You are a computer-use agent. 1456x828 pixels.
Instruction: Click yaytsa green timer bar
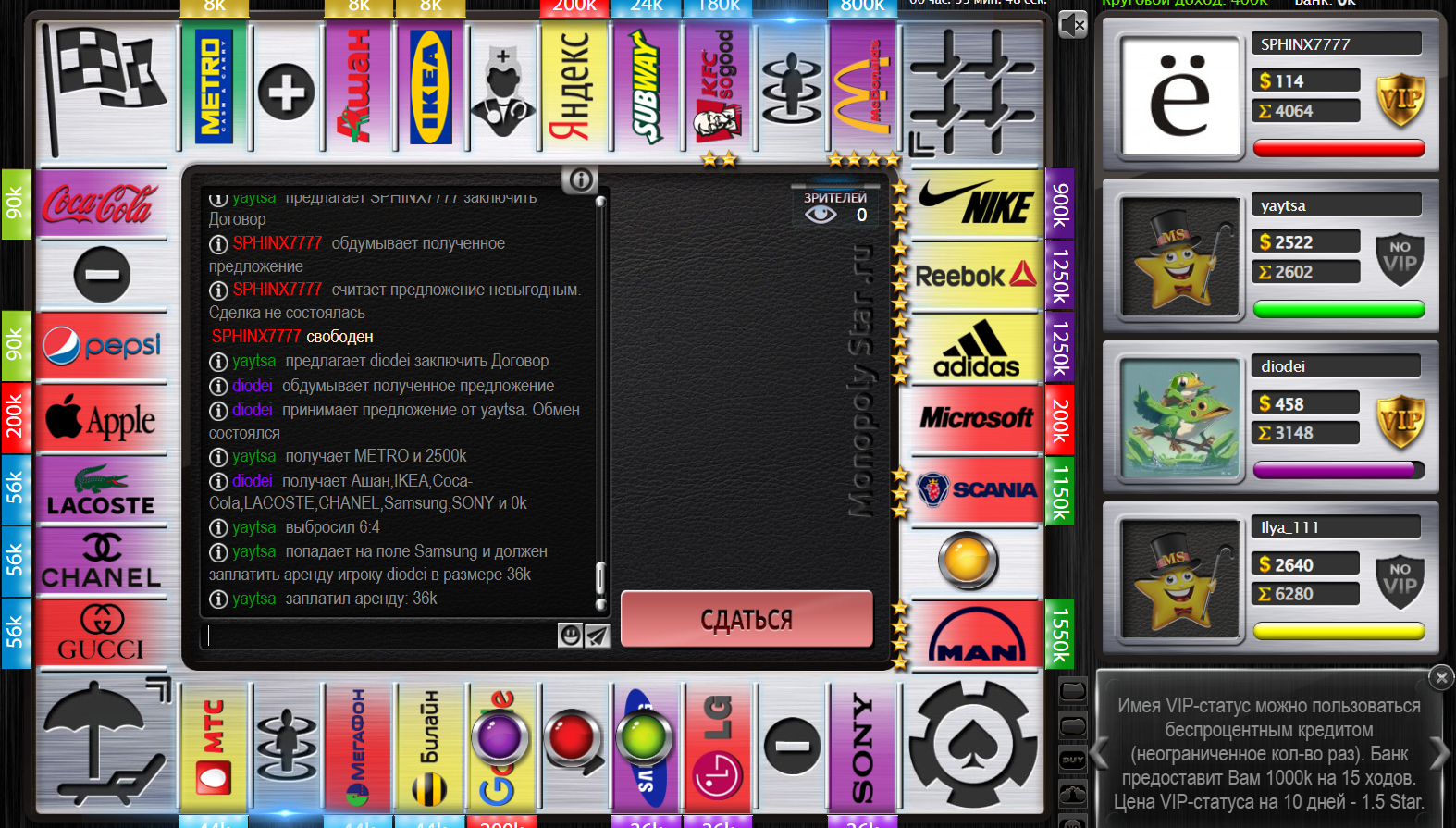tap(1339, 309)
